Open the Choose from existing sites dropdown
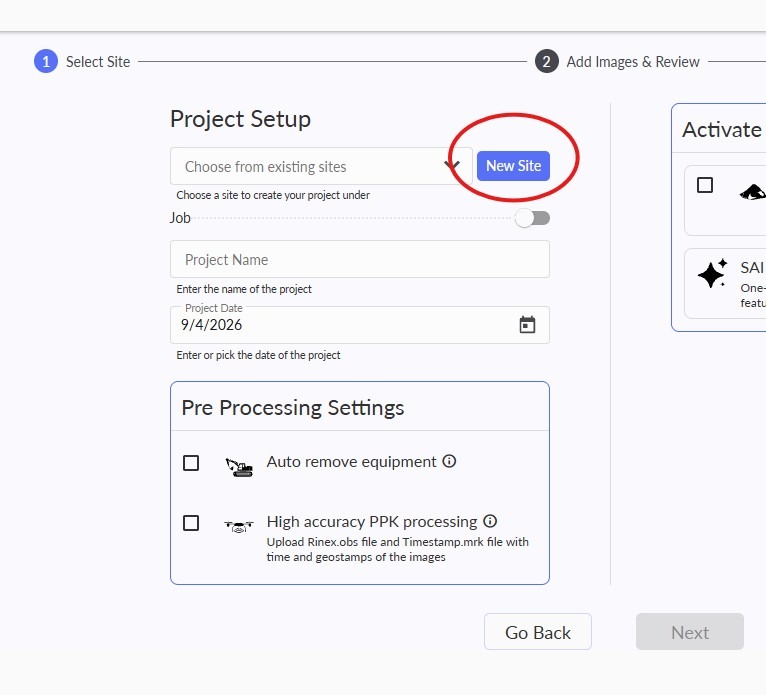 (x=321, y=167)
